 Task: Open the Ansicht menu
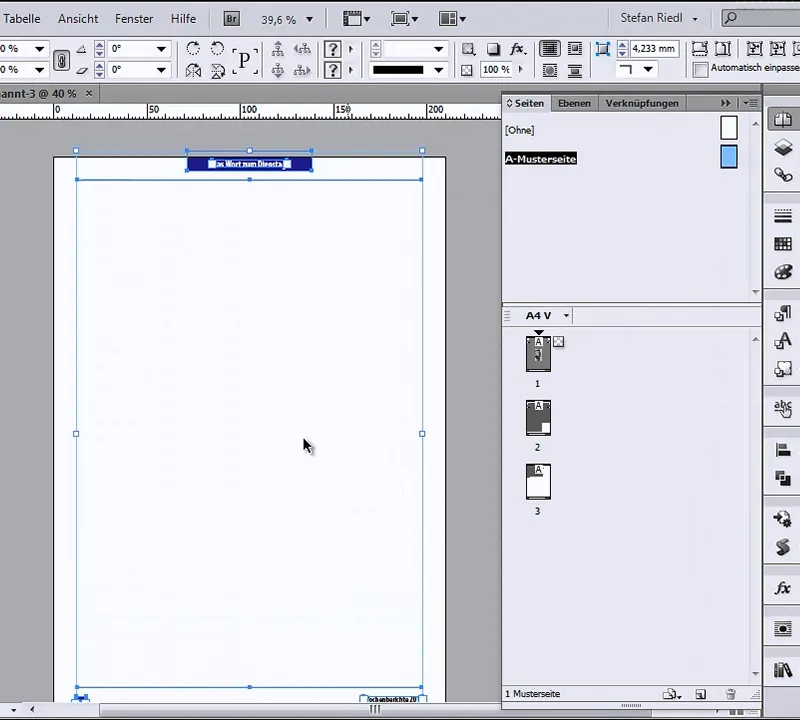pyautogui.click(x=78, y=19)
